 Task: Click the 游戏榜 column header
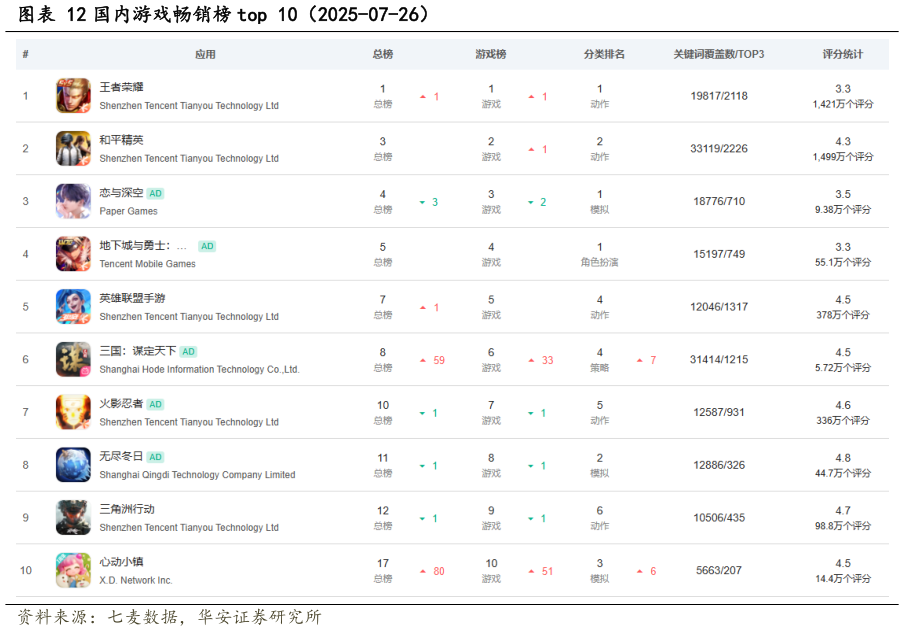[x=491, y=54]
